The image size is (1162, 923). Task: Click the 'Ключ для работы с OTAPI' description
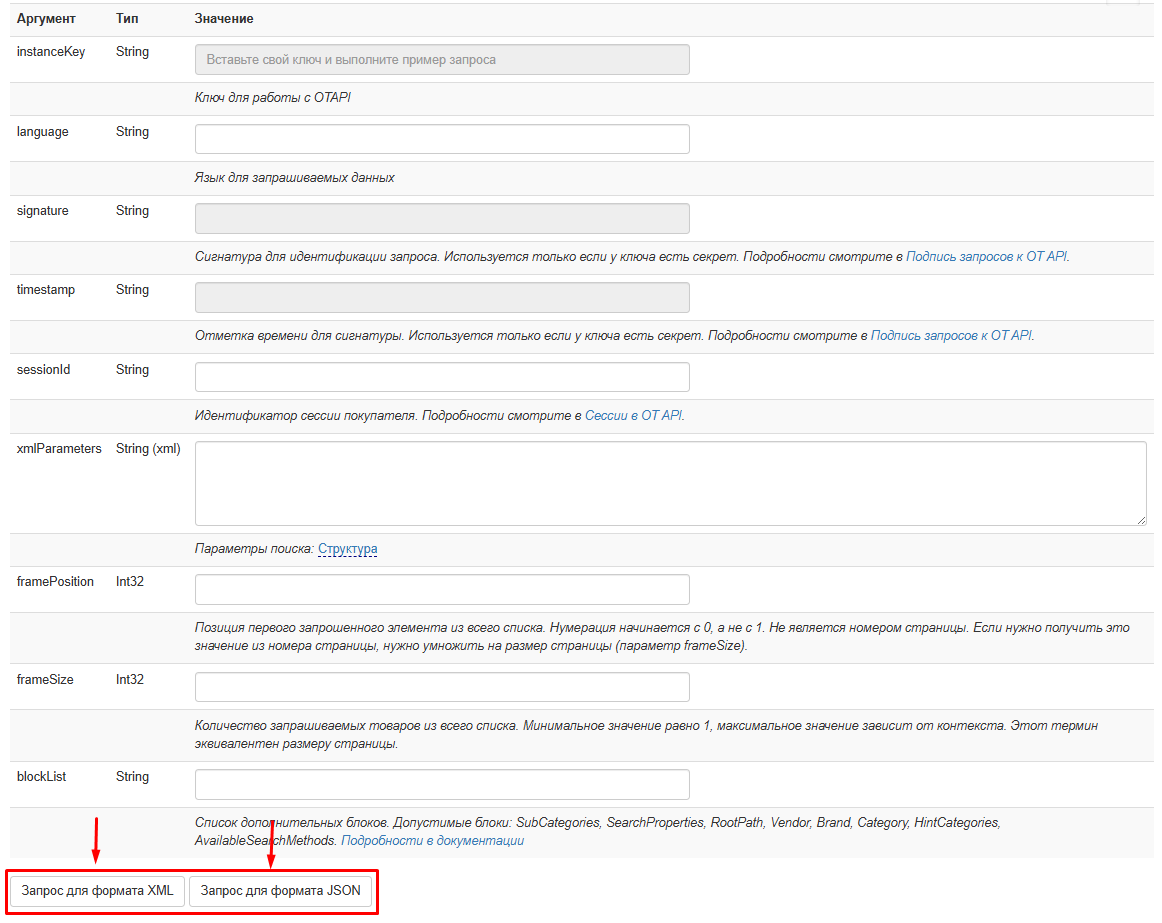[x=273, y=98]
